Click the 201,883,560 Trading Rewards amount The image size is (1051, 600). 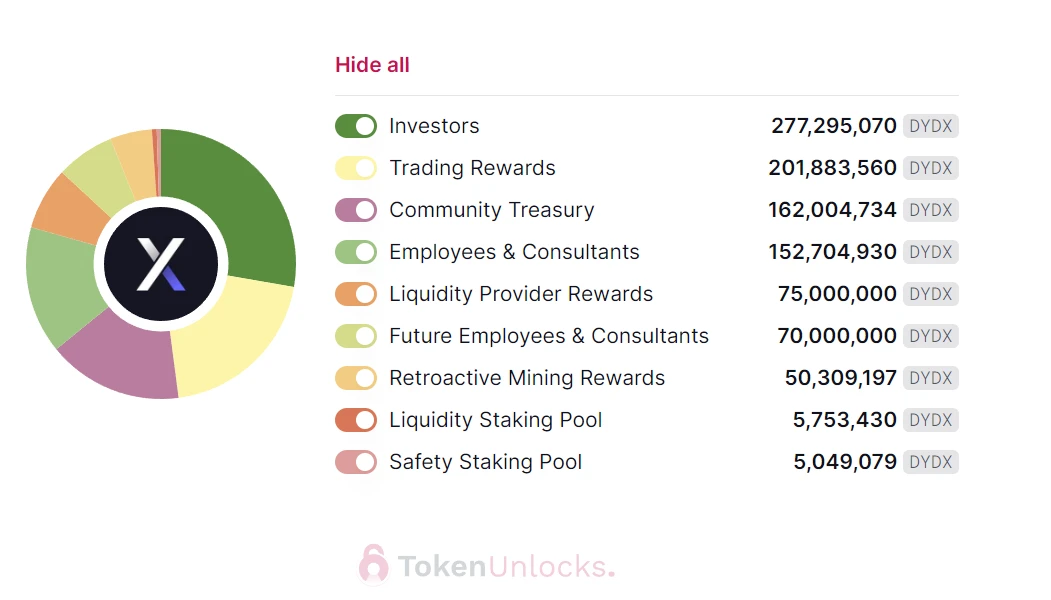(832, 168)
